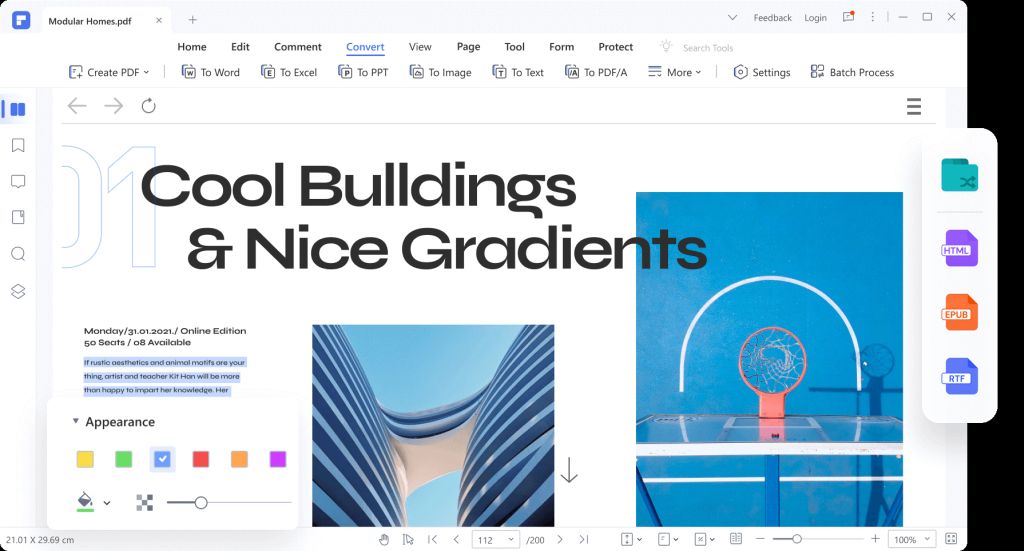
Task: Expand the Create PDF dropdown
Action: (x=109, y=72)
